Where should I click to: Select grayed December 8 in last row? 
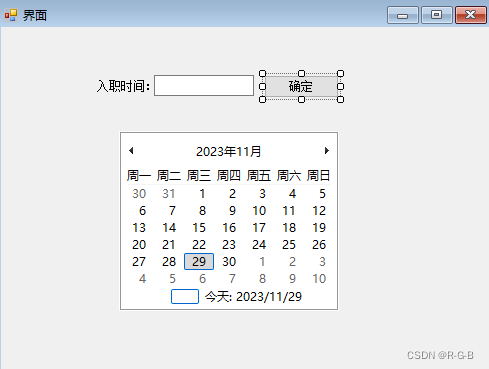pos(262,279)
